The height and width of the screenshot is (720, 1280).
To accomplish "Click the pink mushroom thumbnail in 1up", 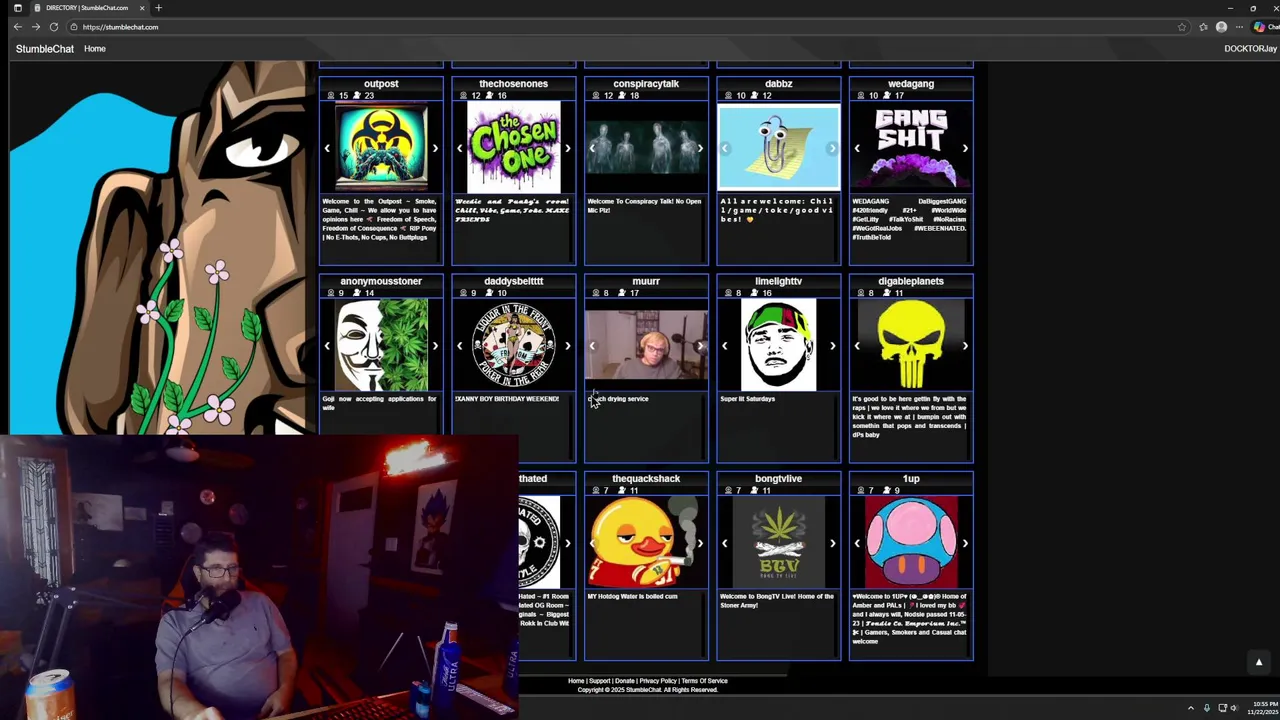I will (x=911, y=543).
